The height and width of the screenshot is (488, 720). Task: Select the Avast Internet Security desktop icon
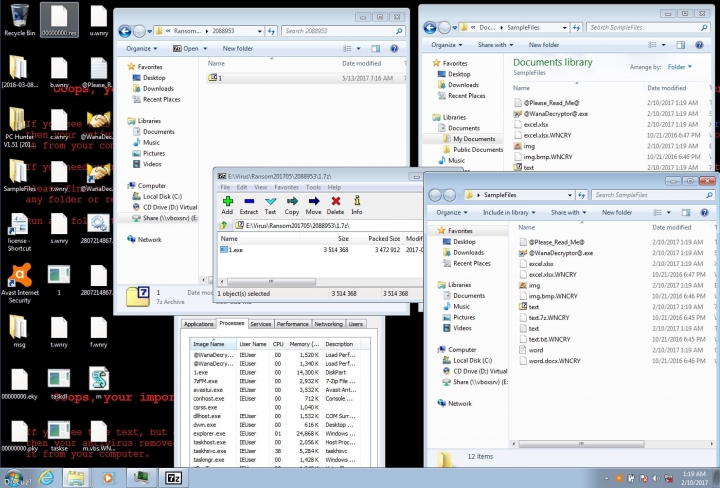click(x=20, y=283)
